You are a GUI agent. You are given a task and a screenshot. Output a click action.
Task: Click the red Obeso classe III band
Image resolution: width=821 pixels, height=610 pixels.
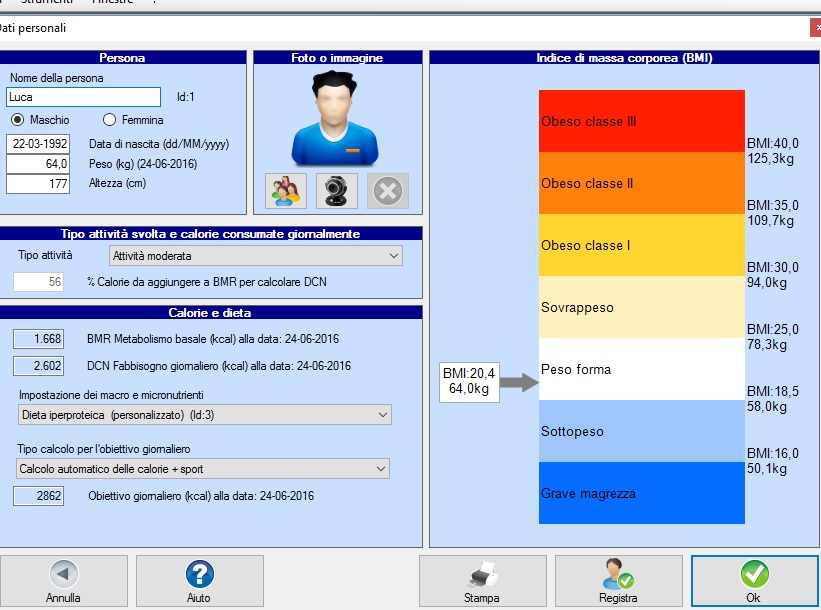(642, 121)
